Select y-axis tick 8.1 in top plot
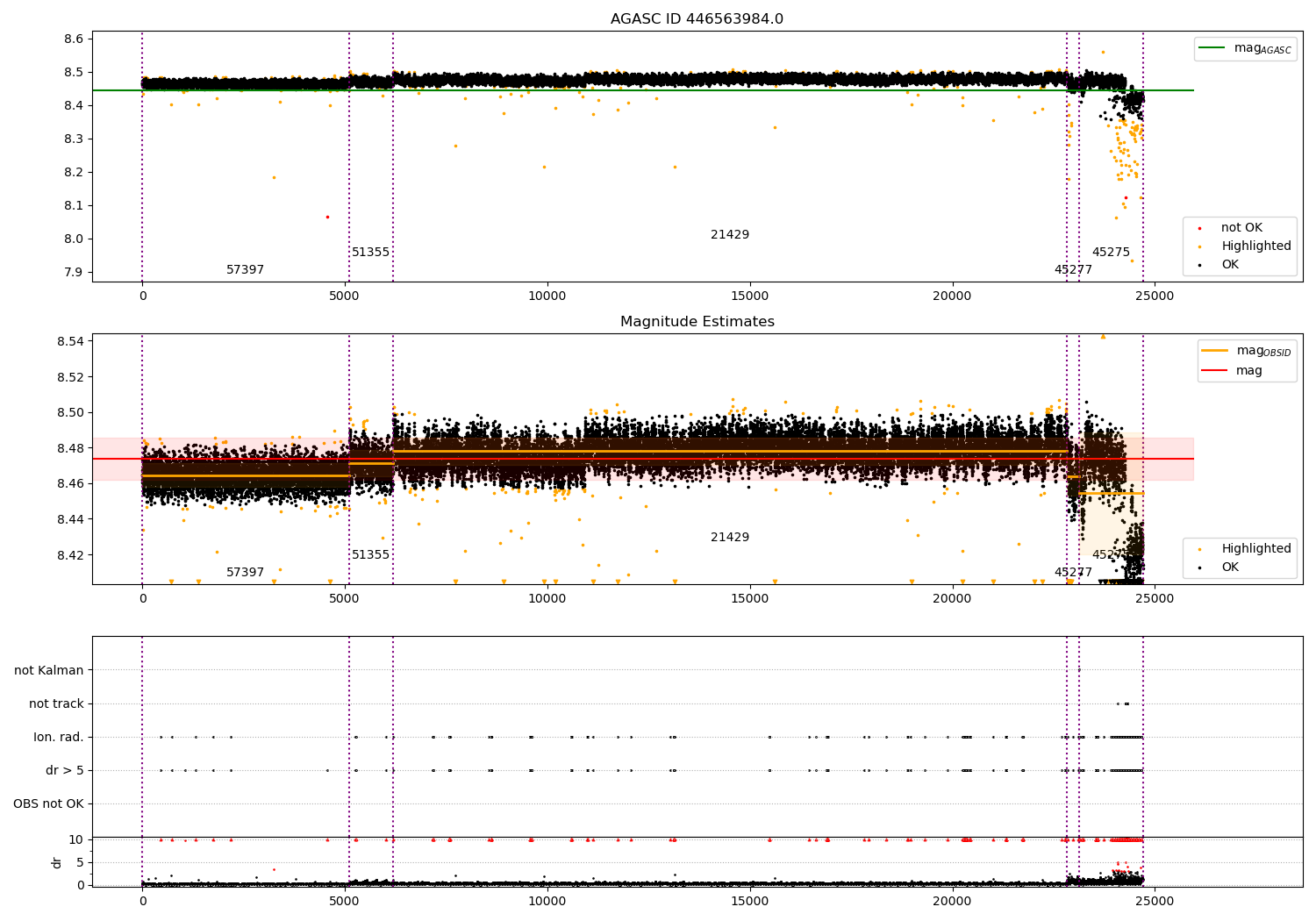This screenshot has height=921, width=1316. point(74,206)
